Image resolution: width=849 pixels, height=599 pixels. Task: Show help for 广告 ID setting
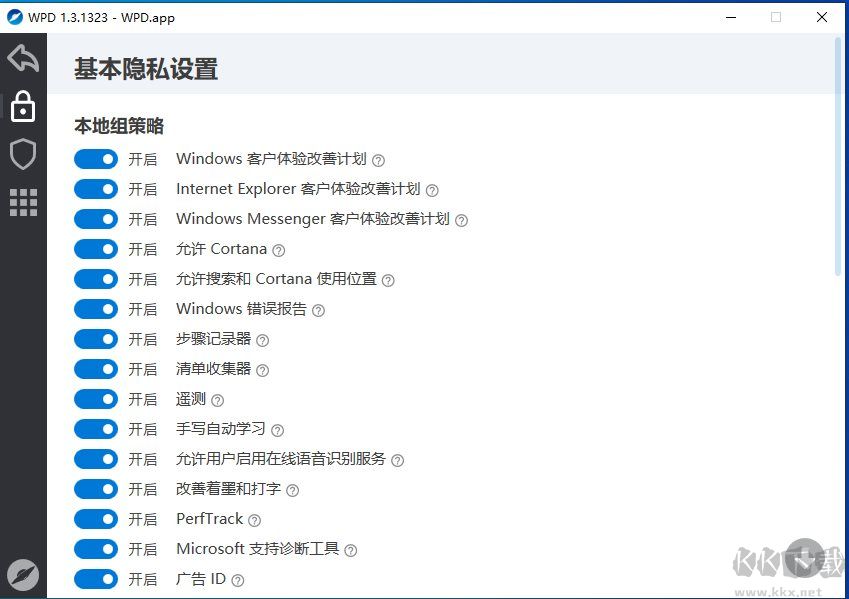click(237, 580)
